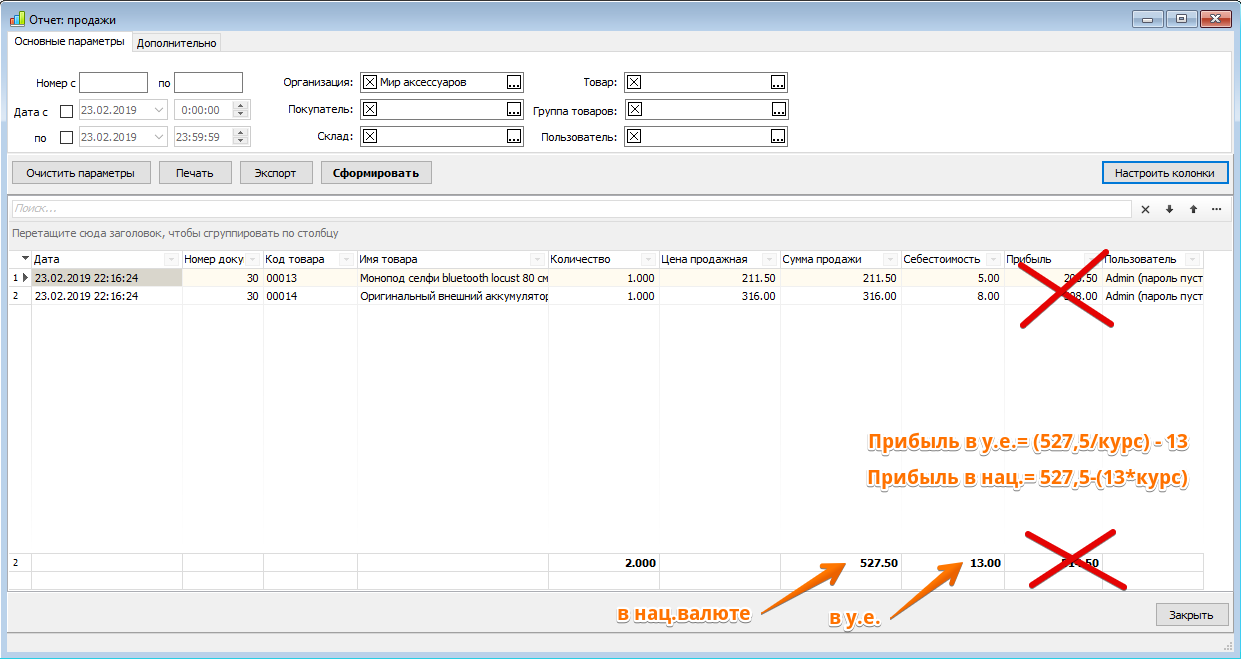Open the Сумма продажи column filter dropdown
1241x659 pixels.
click(892, 260)
